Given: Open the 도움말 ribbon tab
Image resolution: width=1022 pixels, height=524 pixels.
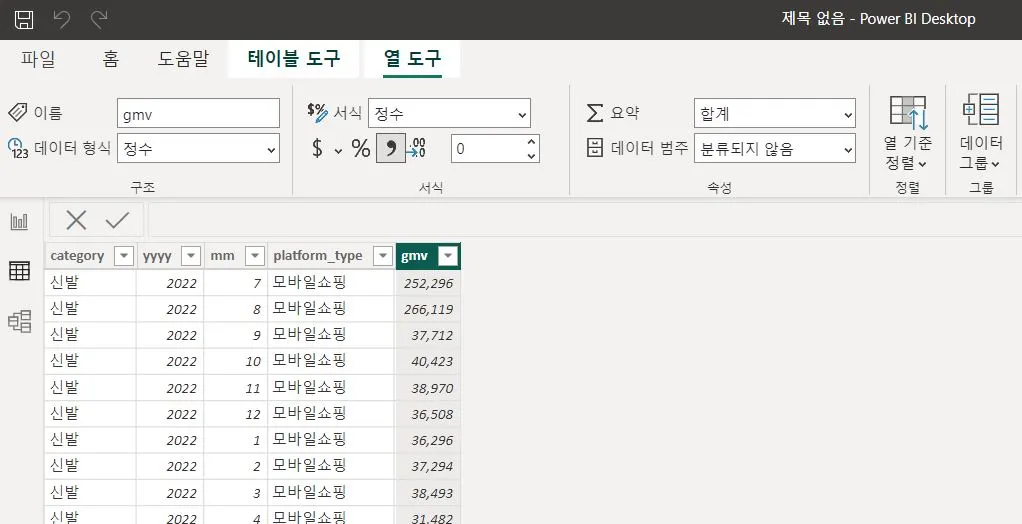Looking at the screenshot, I should 183,59.
